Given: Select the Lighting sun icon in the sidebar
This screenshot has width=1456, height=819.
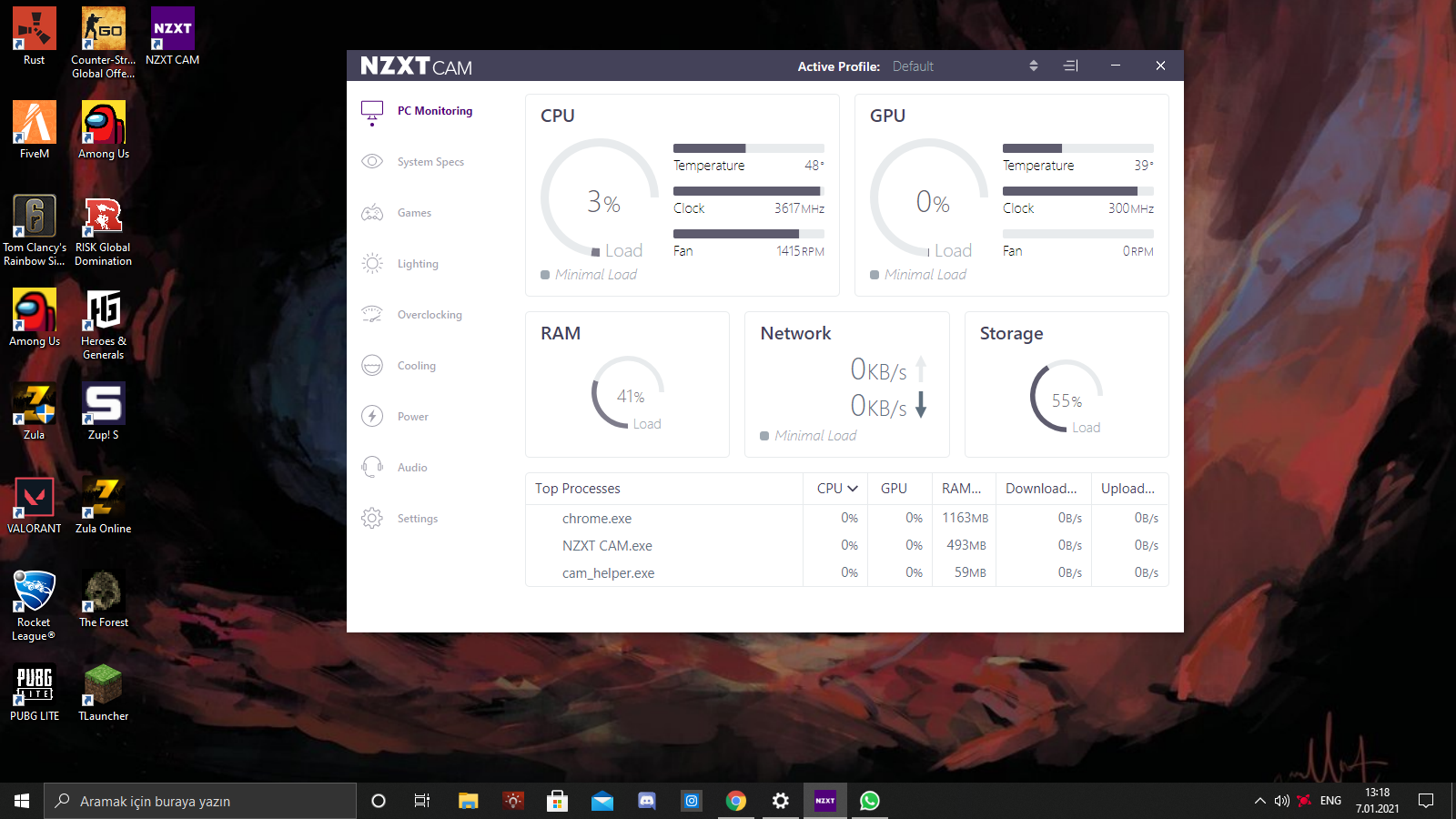Looking at the screenshot, I should point(372,264).
